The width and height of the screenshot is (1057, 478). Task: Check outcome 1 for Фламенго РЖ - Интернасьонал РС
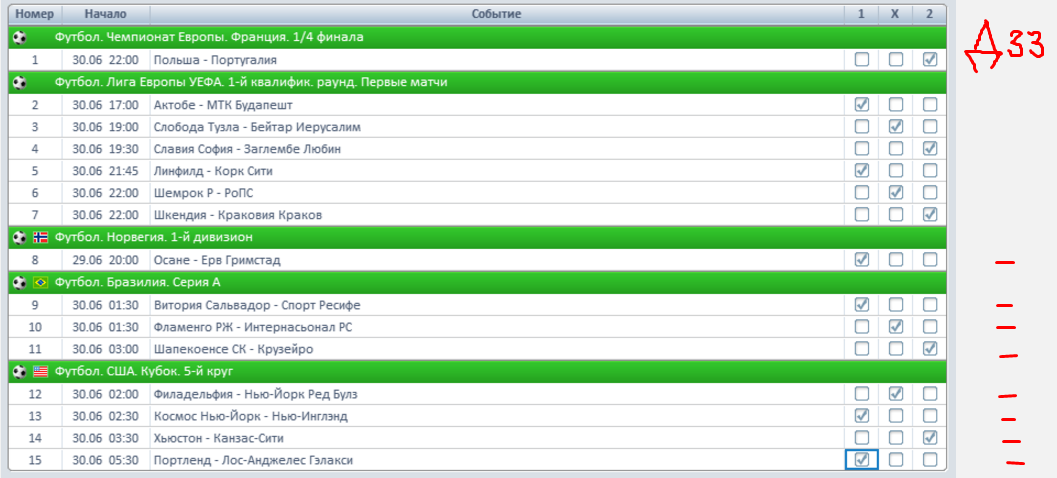pos(862,327)
